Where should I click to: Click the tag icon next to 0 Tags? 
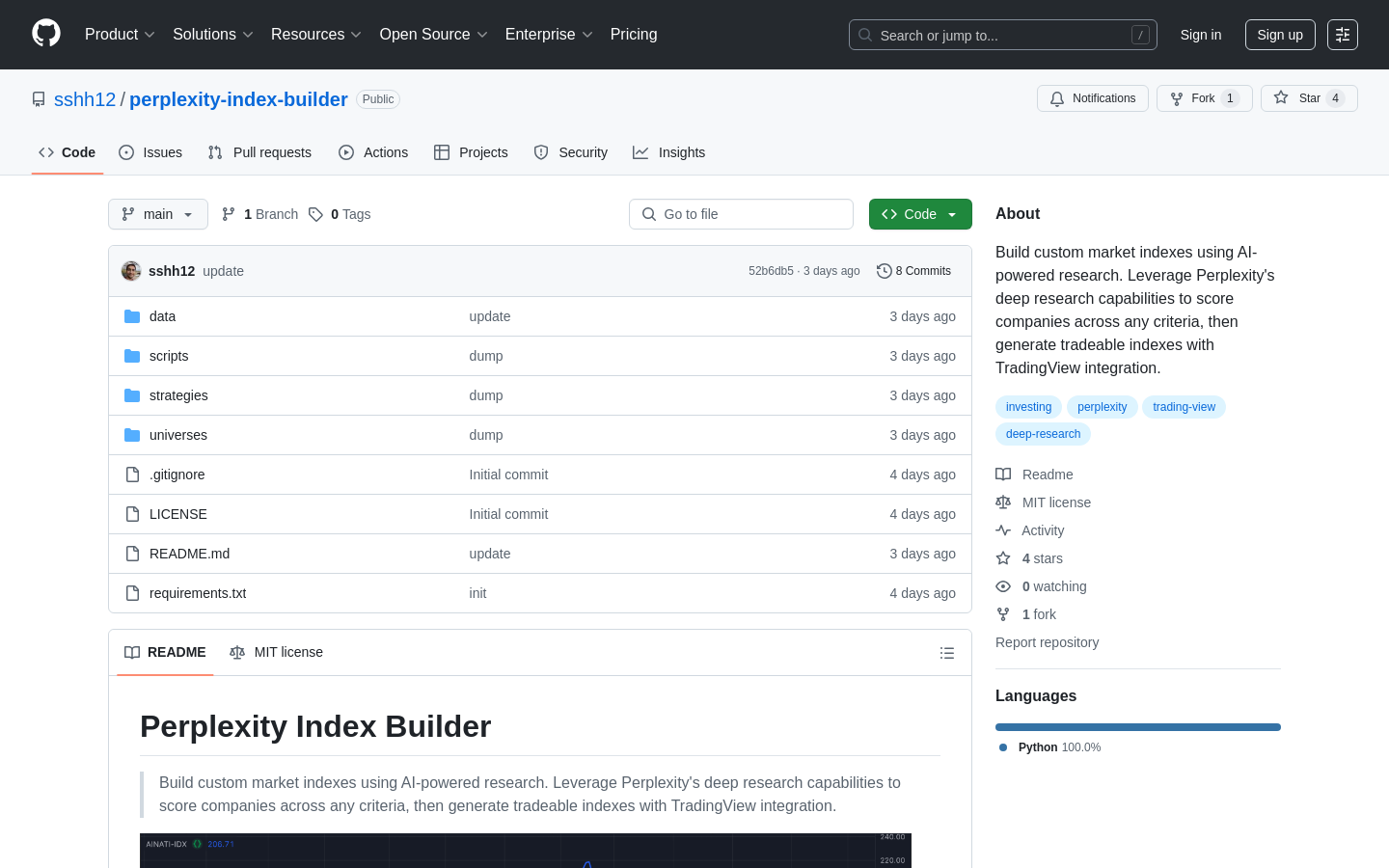pos(315,214)
